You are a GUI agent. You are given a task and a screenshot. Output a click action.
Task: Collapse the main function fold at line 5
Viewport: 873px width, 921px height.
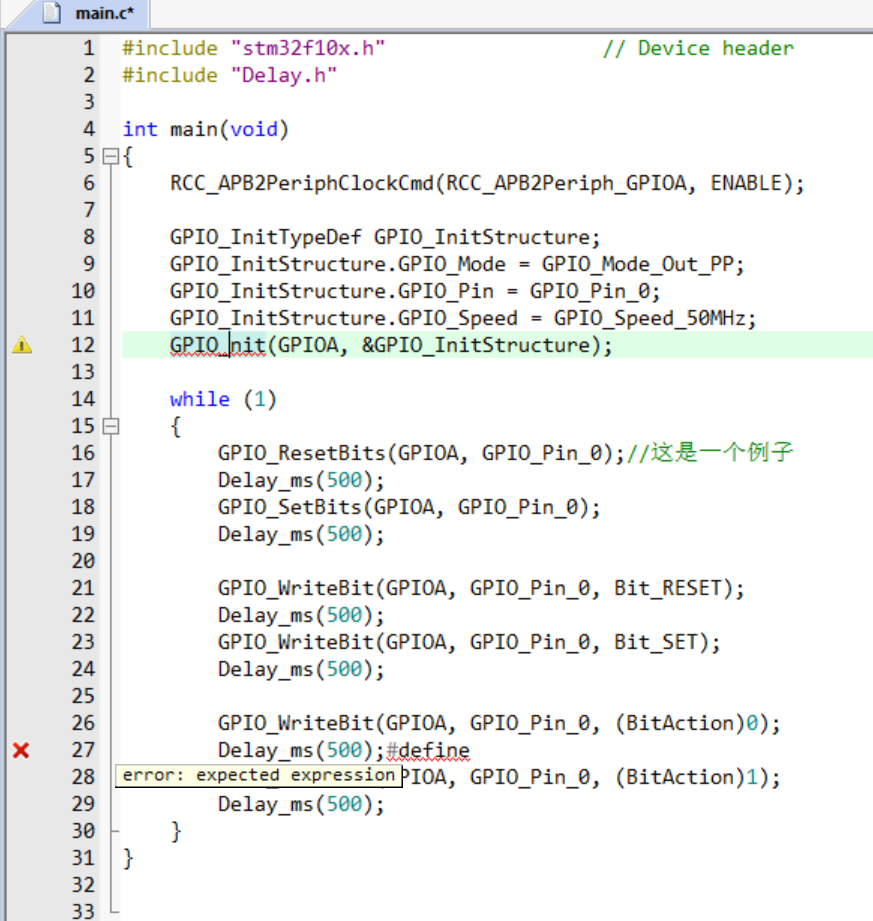[110, 156]
